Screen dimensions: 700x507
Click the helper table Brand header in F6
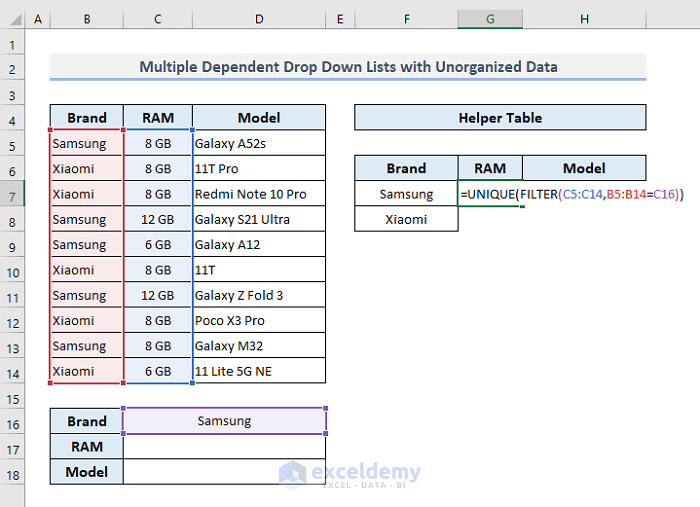coord(406,168)
